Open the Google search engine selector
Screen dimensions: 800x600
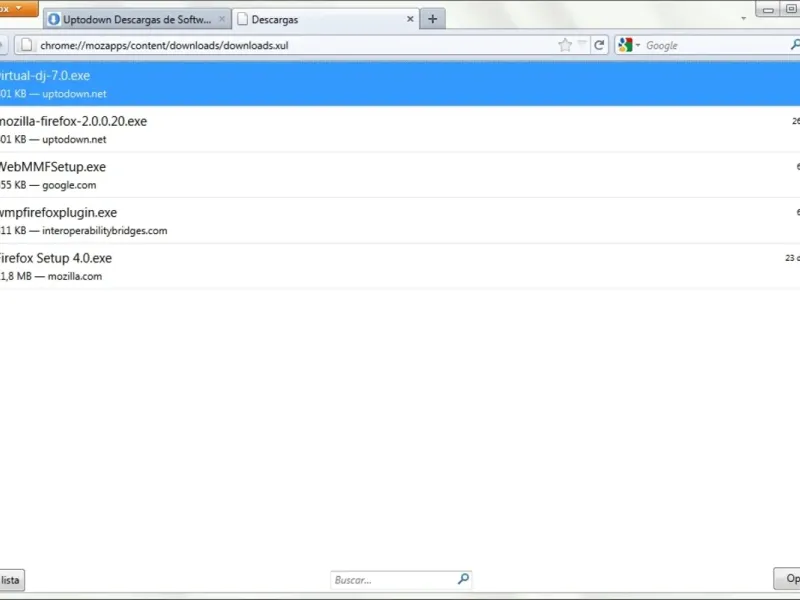pyautogui.click(x=629, y=45)
